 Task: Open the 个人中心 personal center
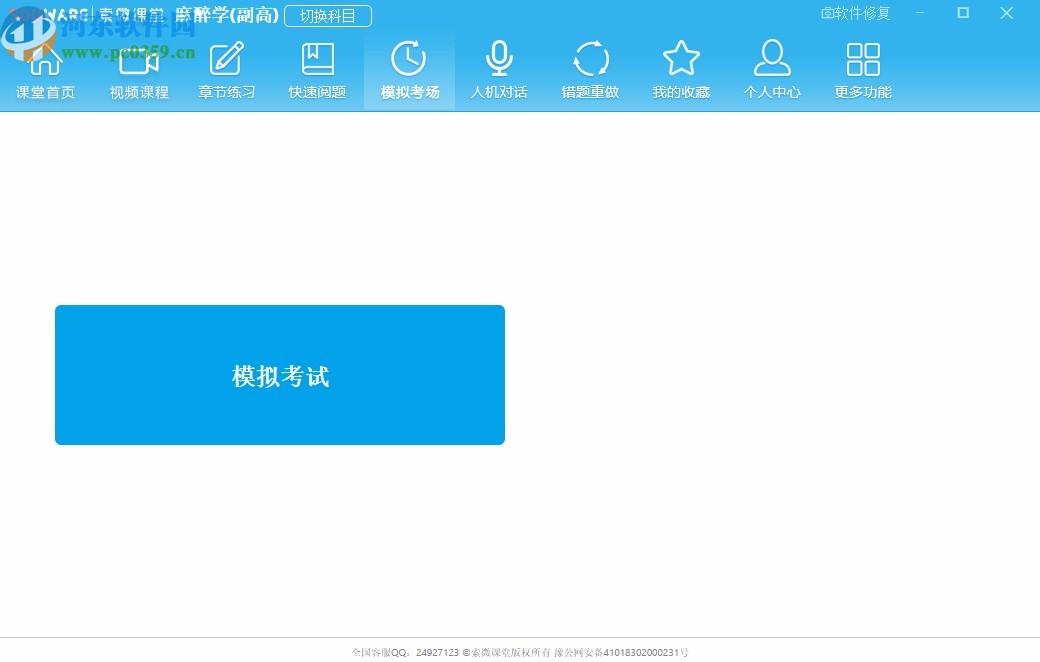pyautogui.click(x=772, y=70)
